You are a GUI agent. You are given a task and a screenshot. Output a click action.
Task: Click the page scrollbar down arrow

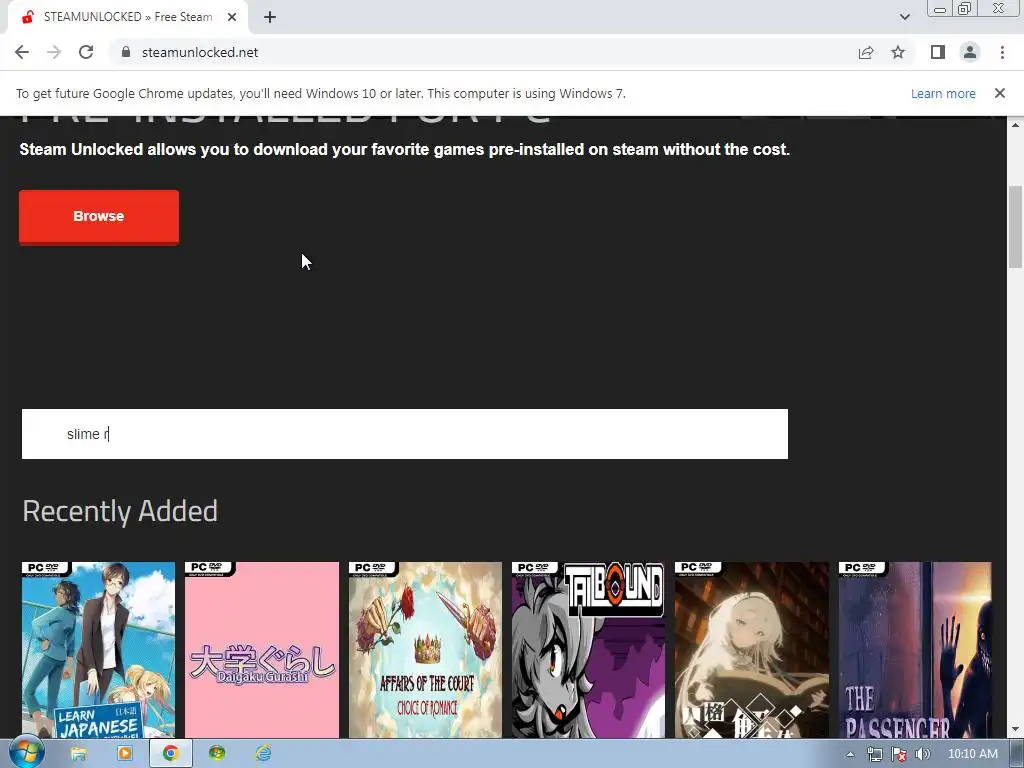1015,729
